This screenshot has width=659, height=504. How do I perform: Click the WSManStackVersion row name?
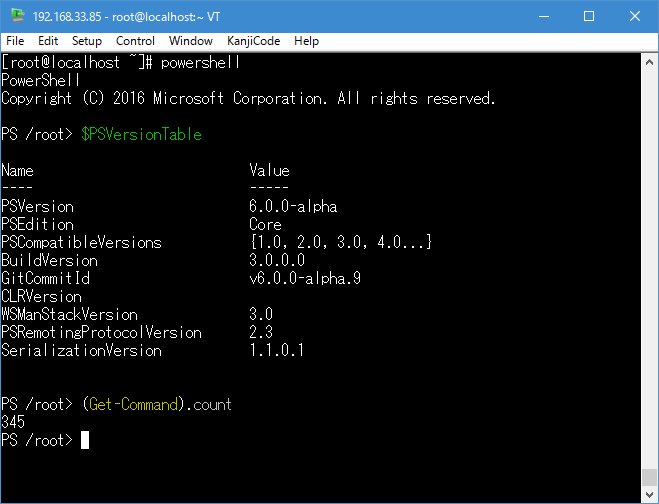tap(69, 314)
